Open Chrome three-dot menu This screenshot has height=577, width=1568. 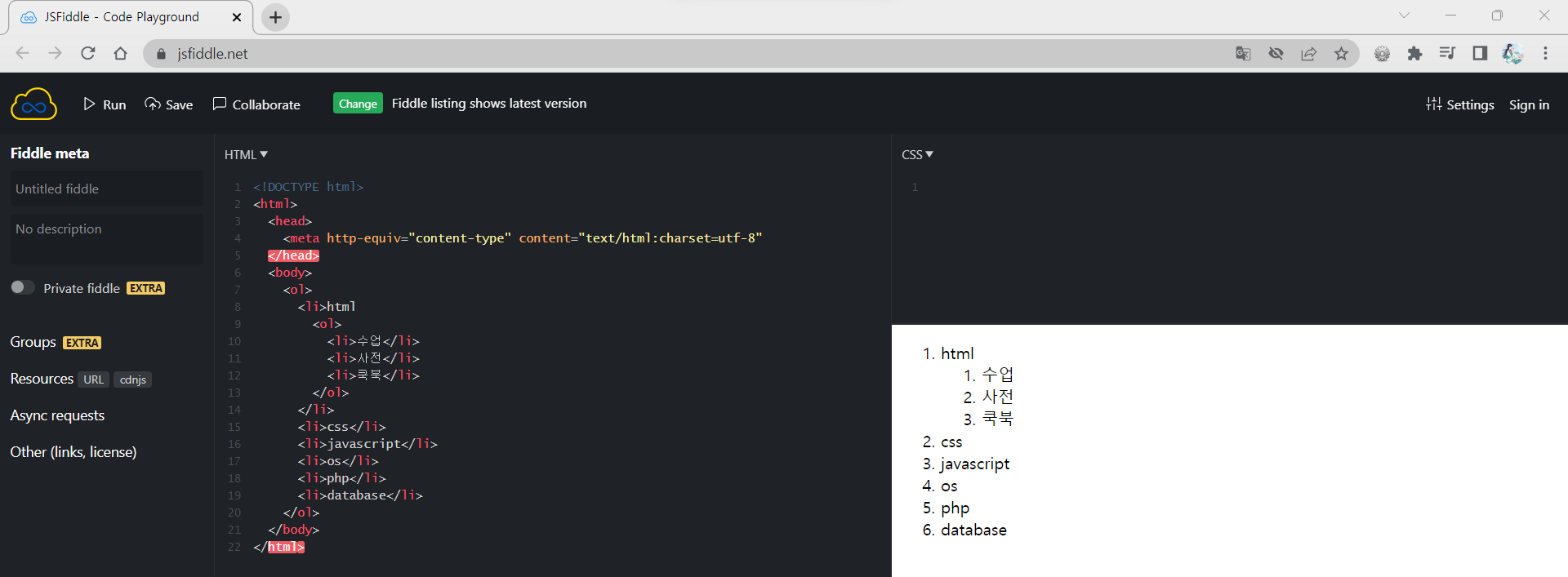coord(1545,53)
